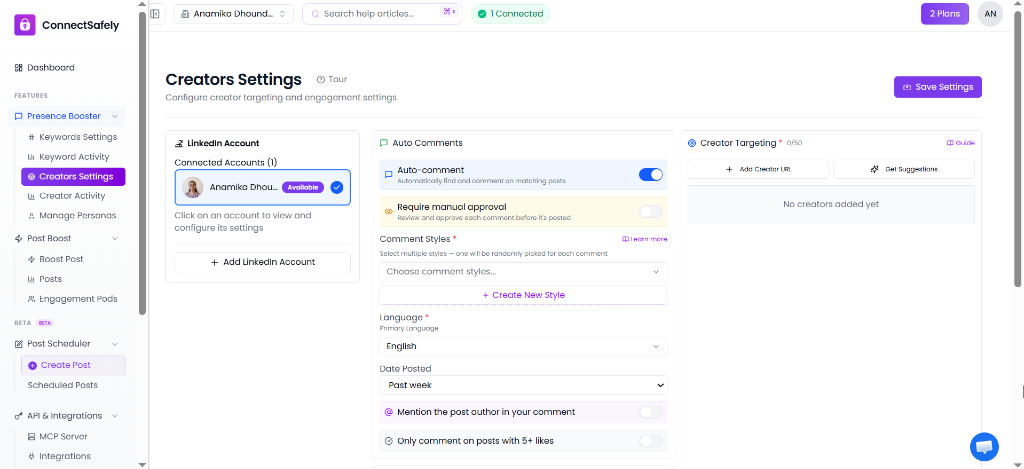
Task: Collapse the Post Scheduler section chevron
Action: click(x=115, y=344)
